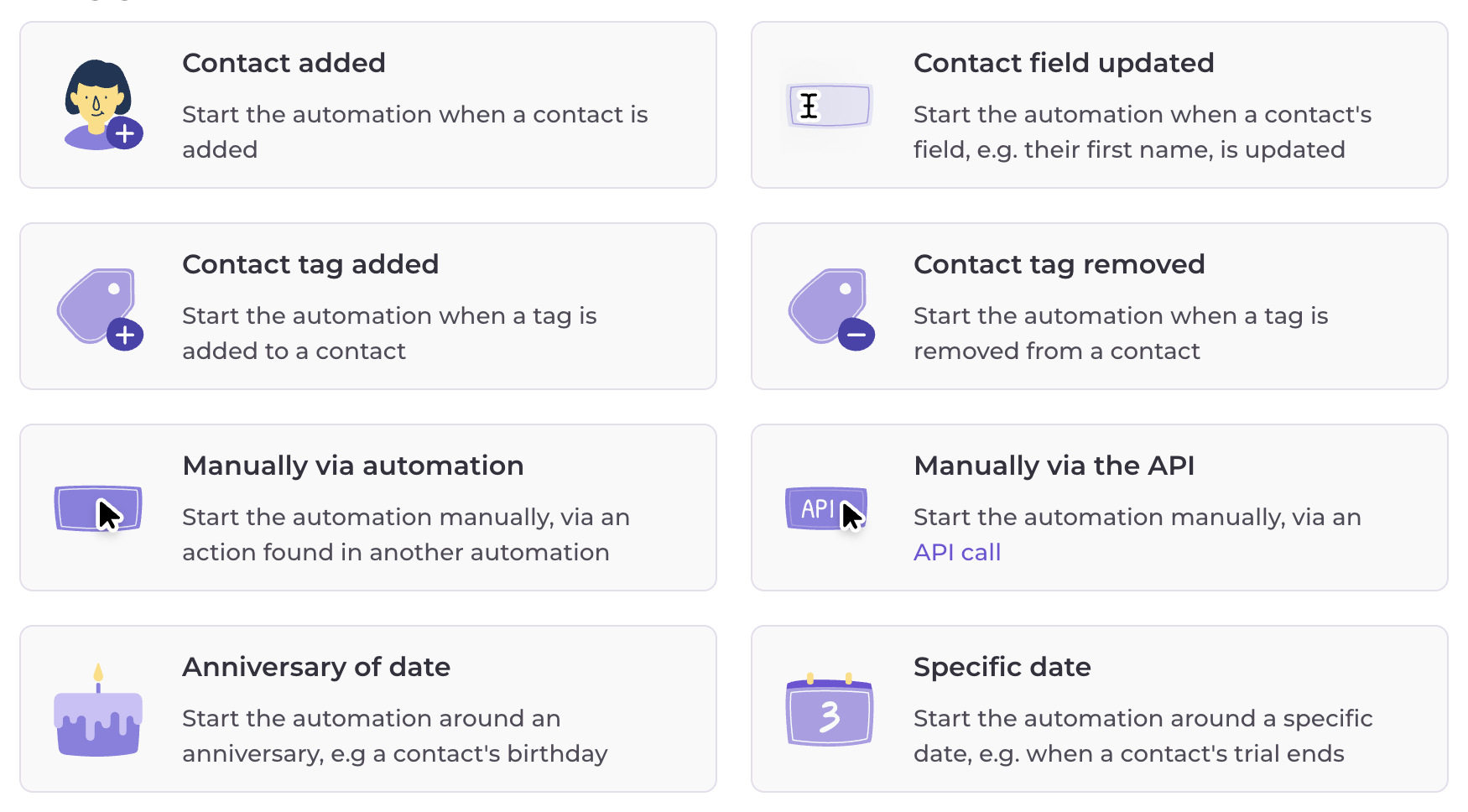Choose the Contact field updated trigger card
Image resolution: width=1468 pixels, height=812 pixels.
(x=1100, y=105)
